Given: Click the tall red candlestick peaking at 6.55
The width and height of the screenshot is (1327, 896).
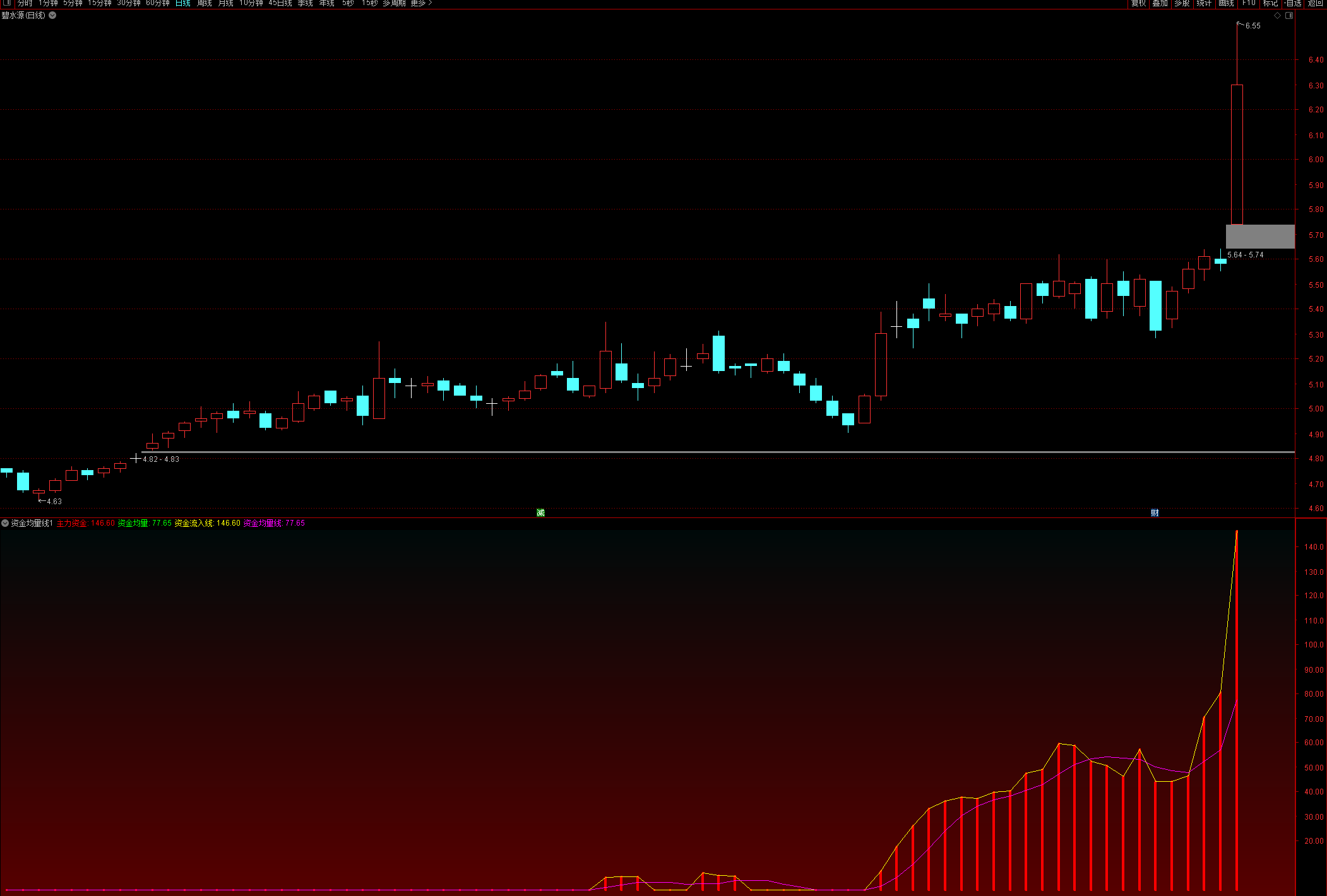Looking at the screenshot, I should 1237,155.
